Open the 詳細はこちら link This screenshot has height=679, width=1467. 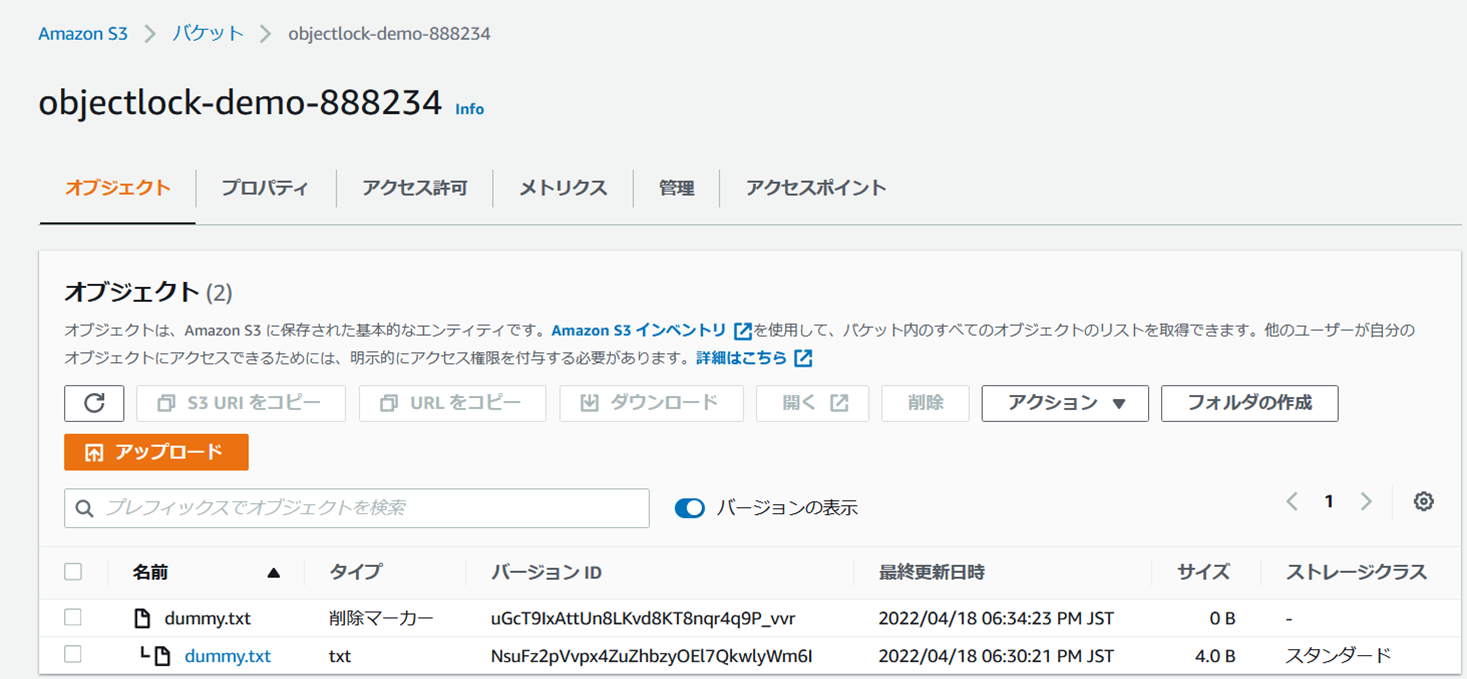pyautogui.click(x=741, y=358)
